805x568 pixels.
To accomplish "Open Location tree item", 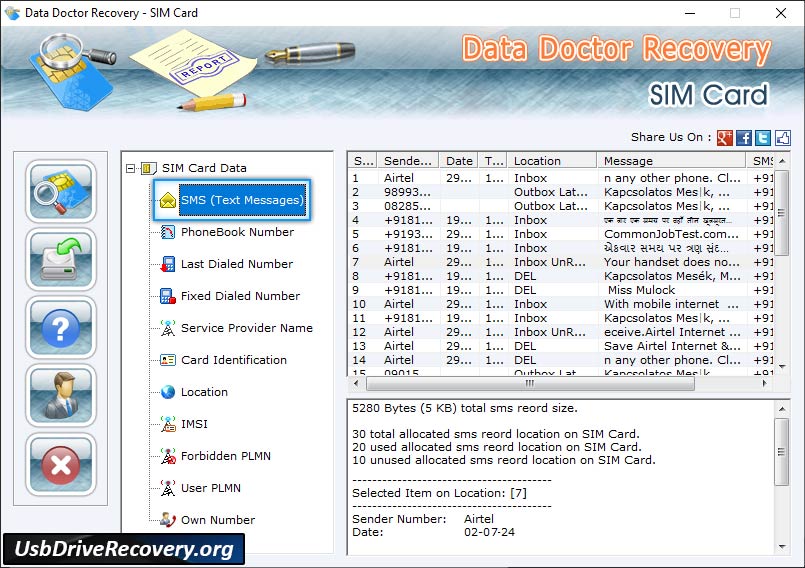I will pos(204,392).
